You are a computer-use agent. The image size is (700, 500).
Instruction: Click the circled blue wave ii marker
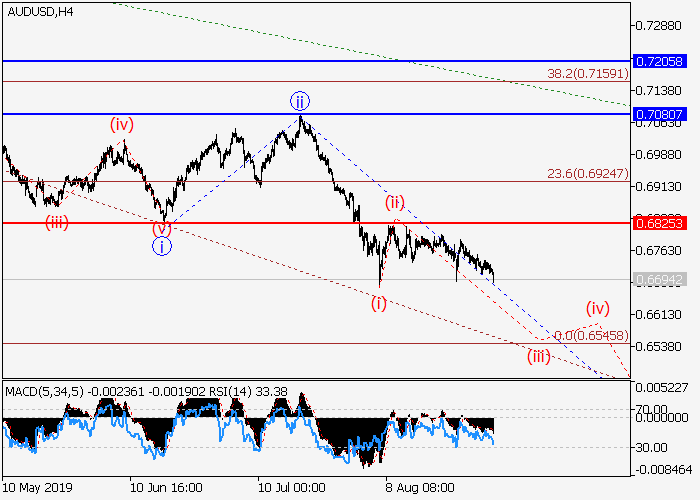click(300, 100)
